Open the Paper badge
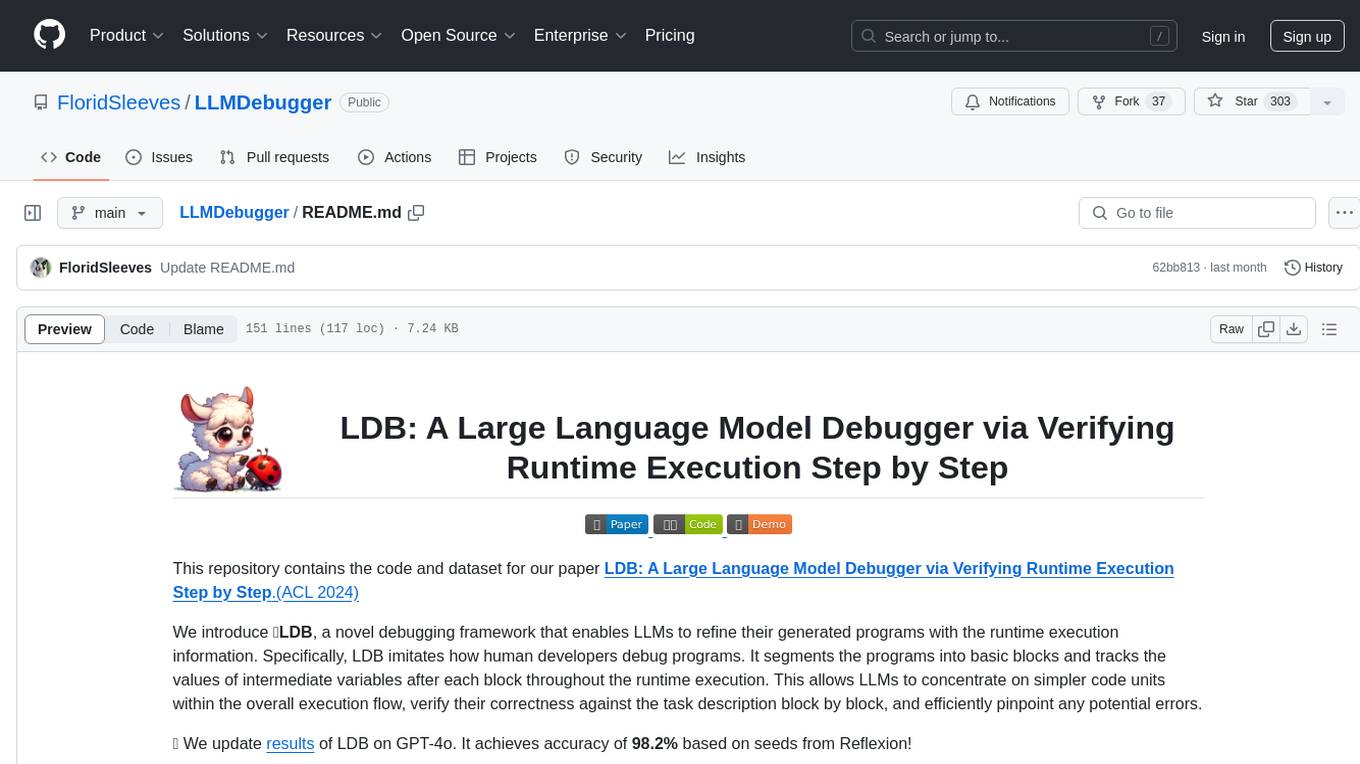Viewport: 1360px width, 764px height. tap(617, 524)
